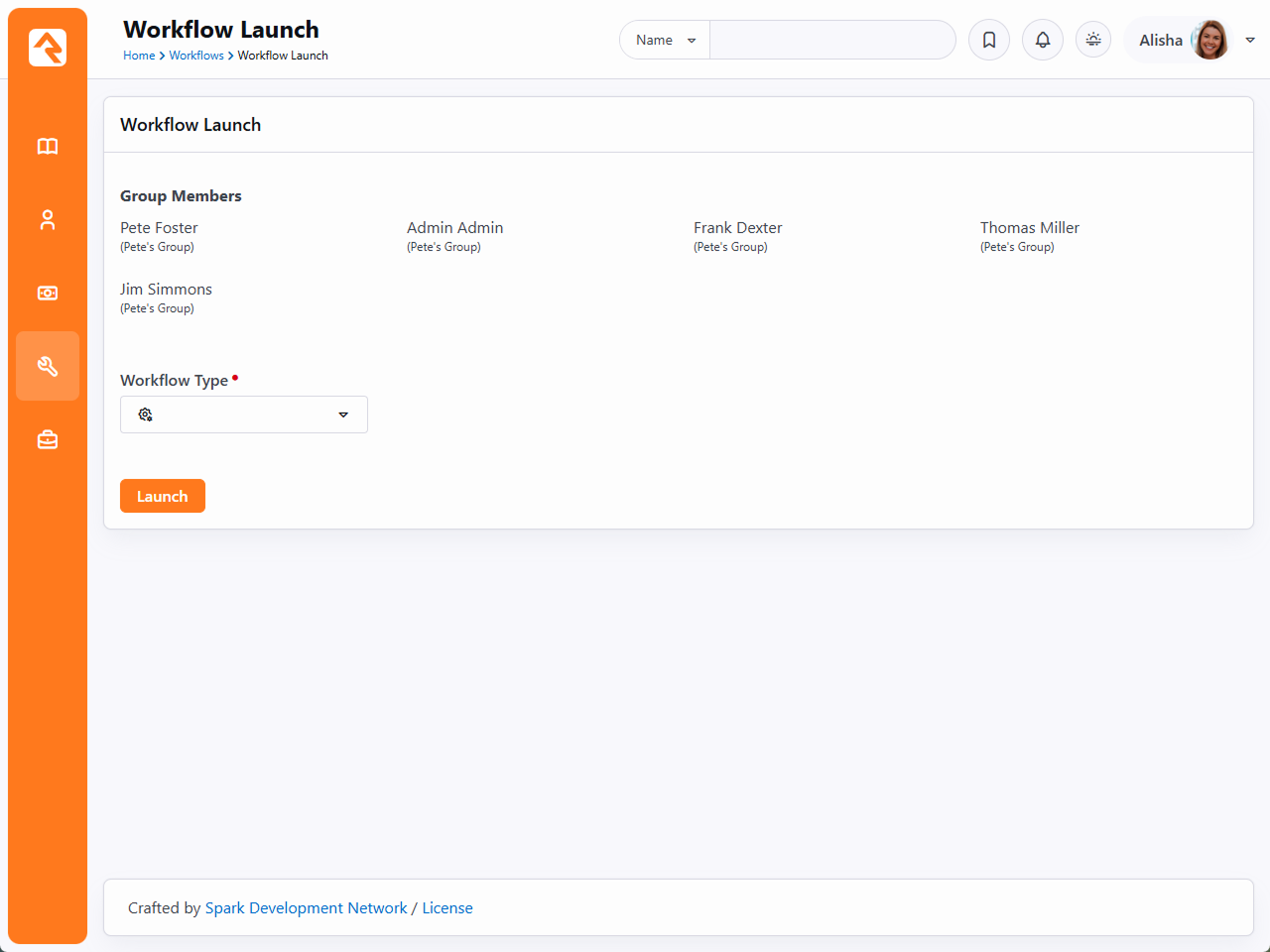The image size is (1270, 952).
Task: Click the Launch button
Action: tap(163, 496)
